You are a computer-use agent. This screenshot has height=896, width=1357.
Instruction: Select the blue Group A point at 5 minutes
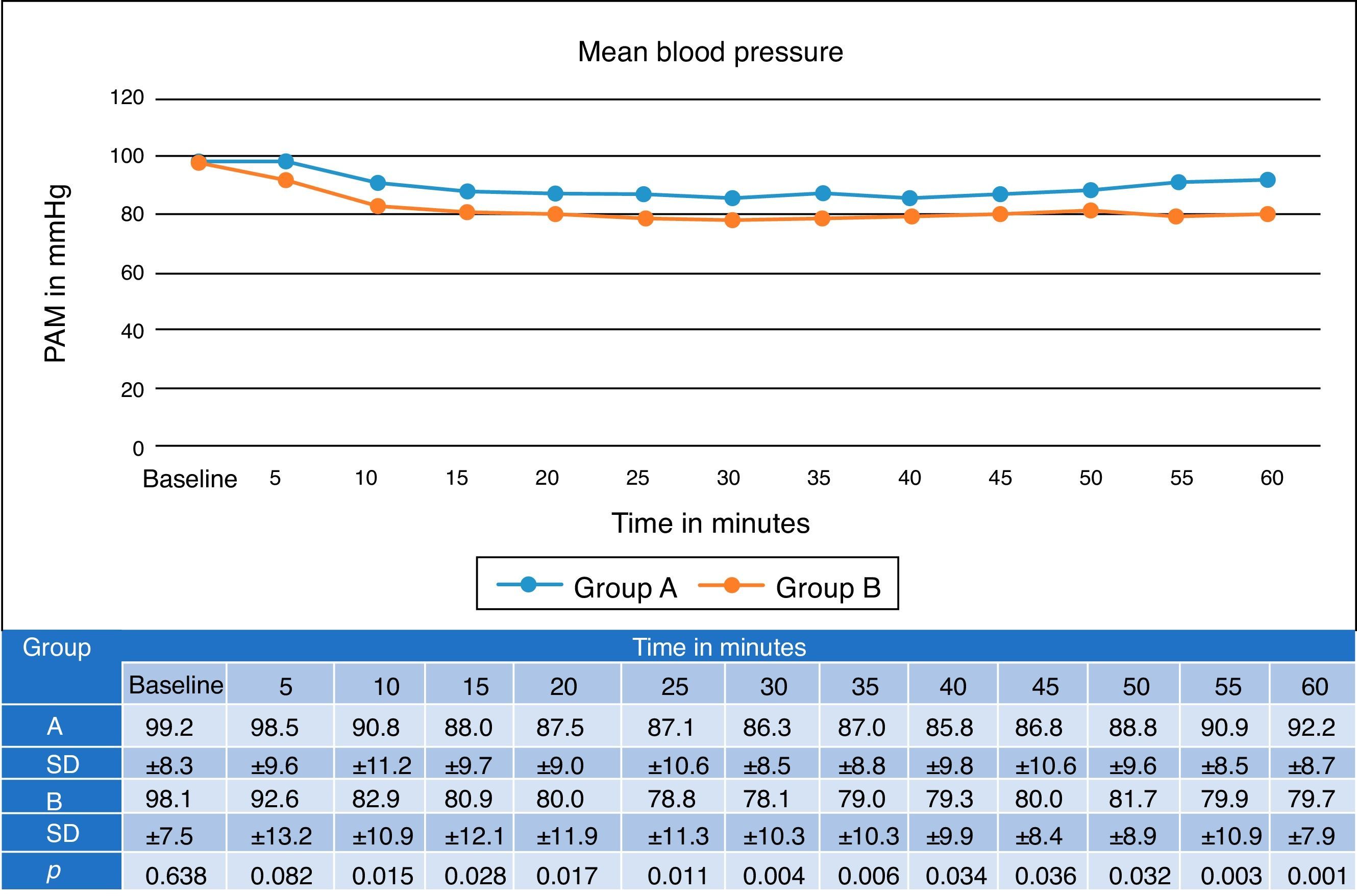coord(286,162)
